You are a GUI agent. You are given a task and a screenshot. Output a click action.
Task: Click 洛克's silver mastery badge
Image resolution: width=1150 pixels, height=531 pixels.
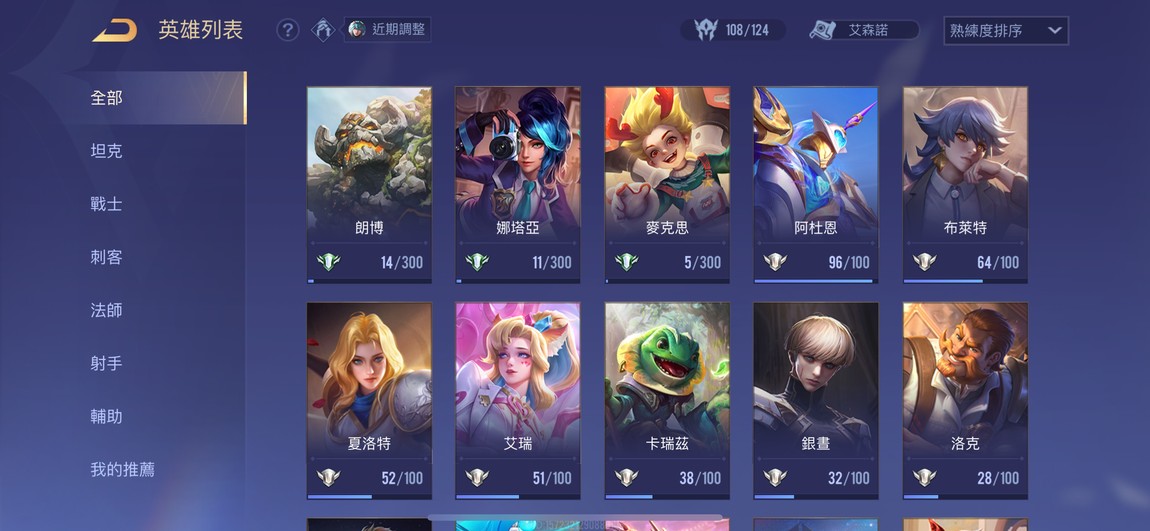click(x=924, y=477)
